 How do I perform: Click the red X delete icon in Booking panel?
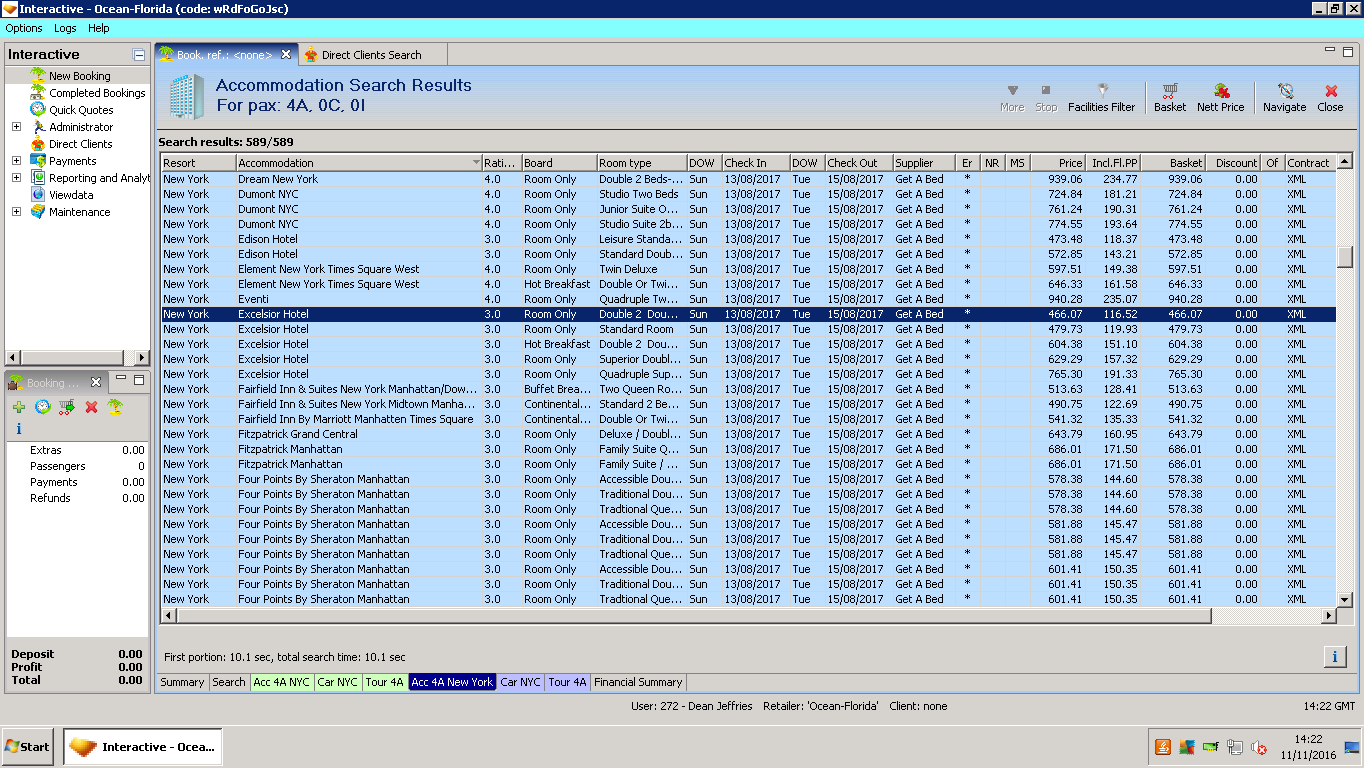(91, 407)
